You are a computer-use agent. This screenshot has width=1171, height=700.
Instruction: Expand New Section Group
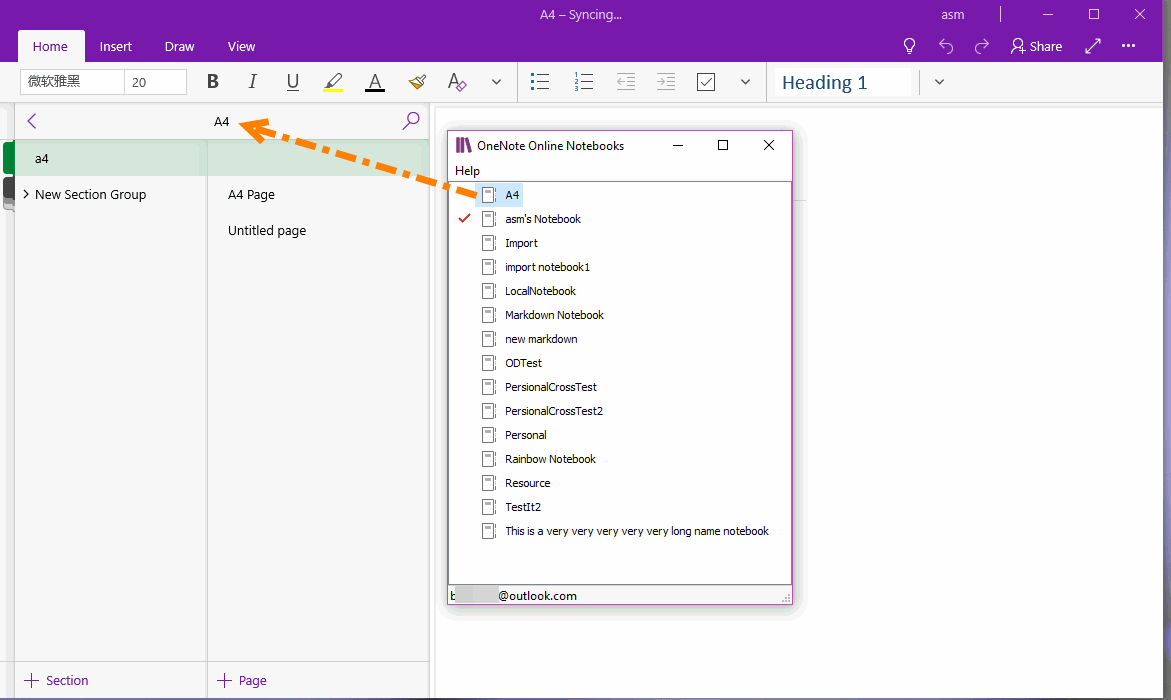(26, 194)
